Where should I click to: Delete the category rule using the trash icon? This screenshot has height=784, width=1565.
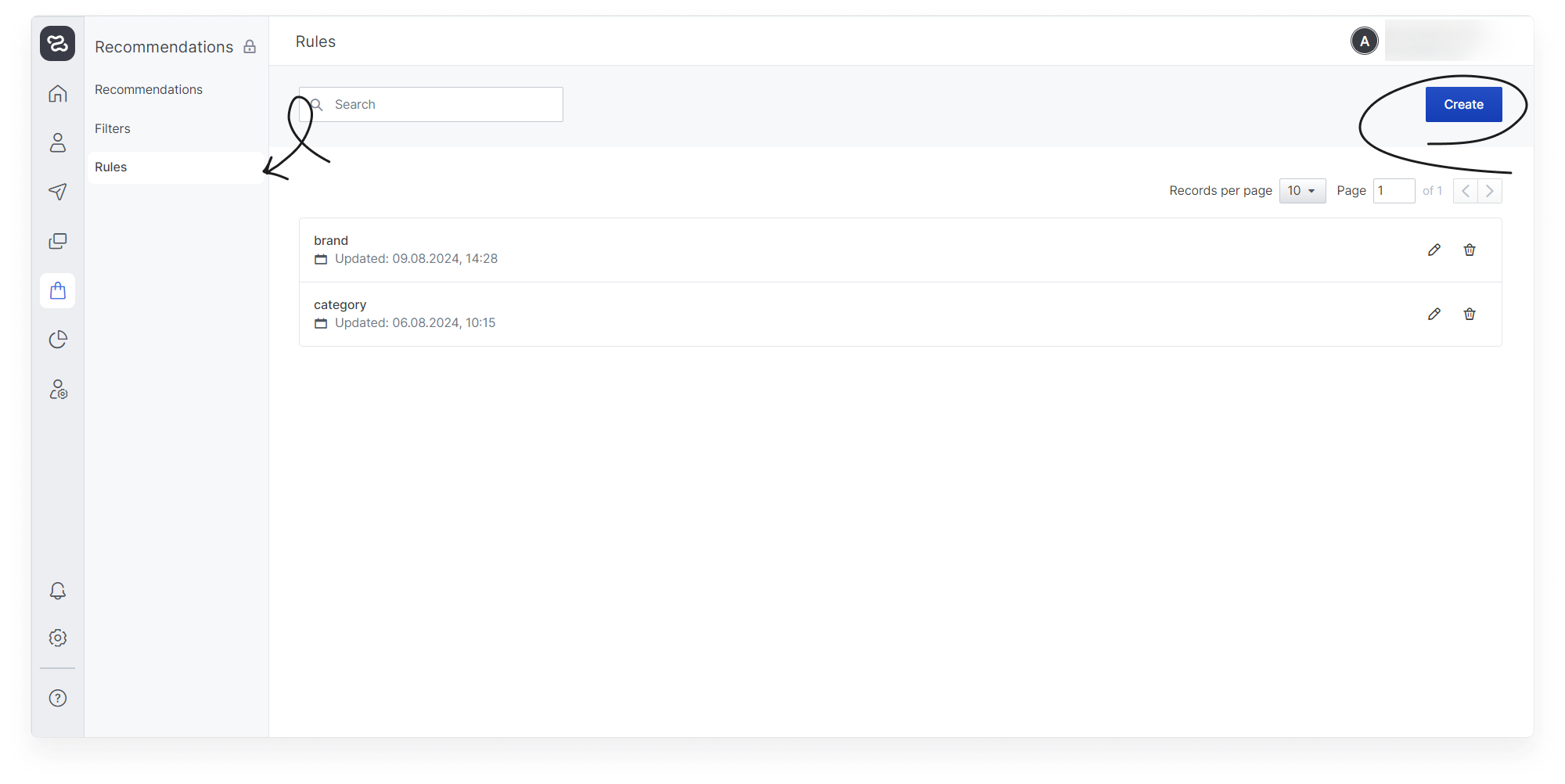tap(1470, 314)
